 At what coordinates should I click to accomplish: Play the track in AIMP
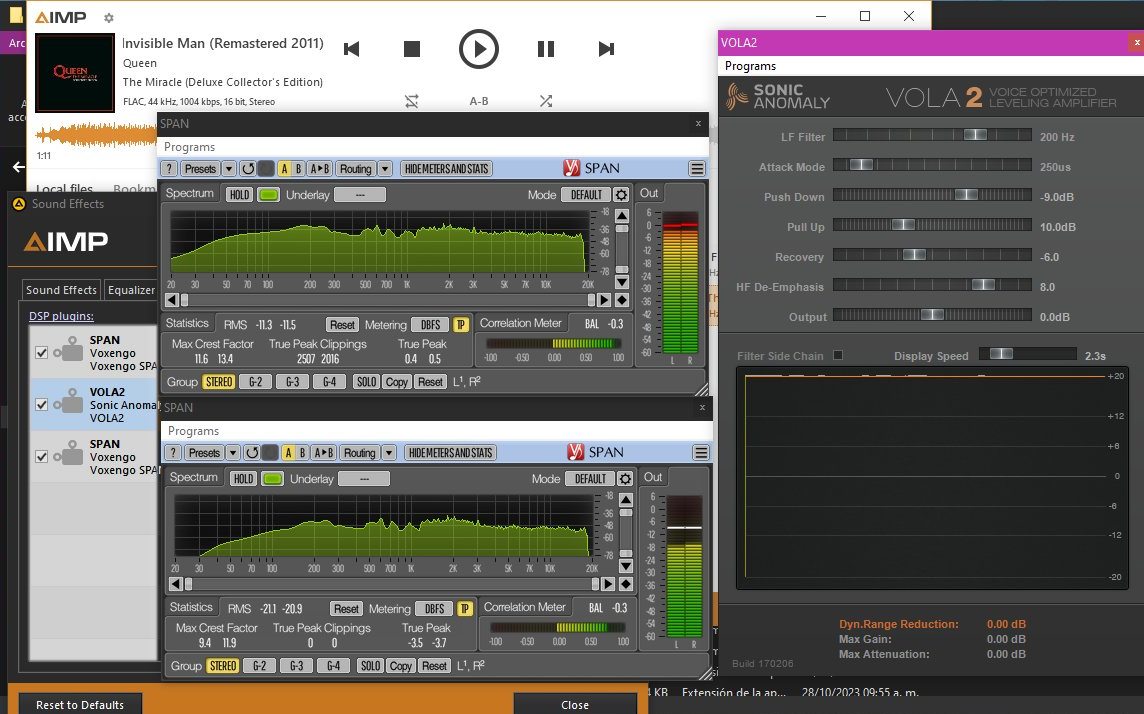point(479,49)
